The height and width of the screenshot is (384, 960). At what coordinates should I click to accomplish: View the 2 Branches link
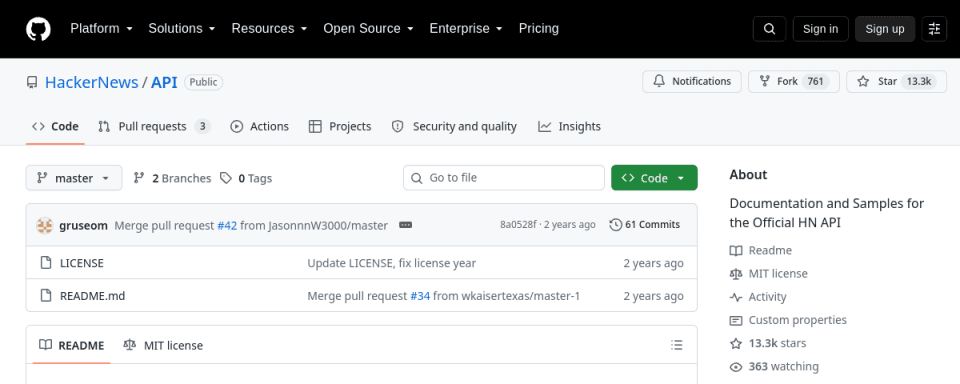(x=172, y=178)
